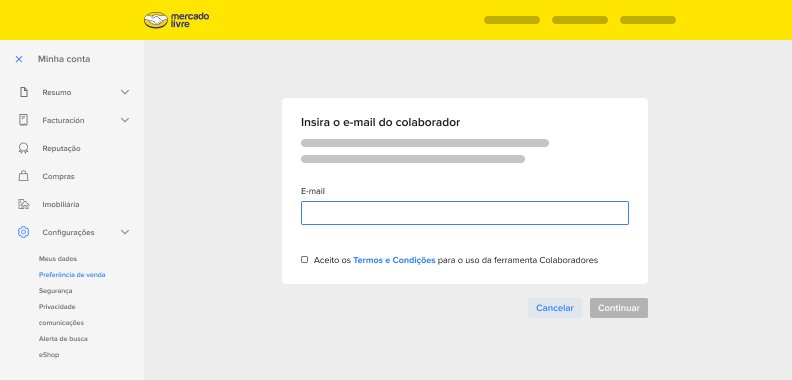Click the Mercado Livre handshake logo
This screenshot has height=380, width=792.
coord(176,20)
